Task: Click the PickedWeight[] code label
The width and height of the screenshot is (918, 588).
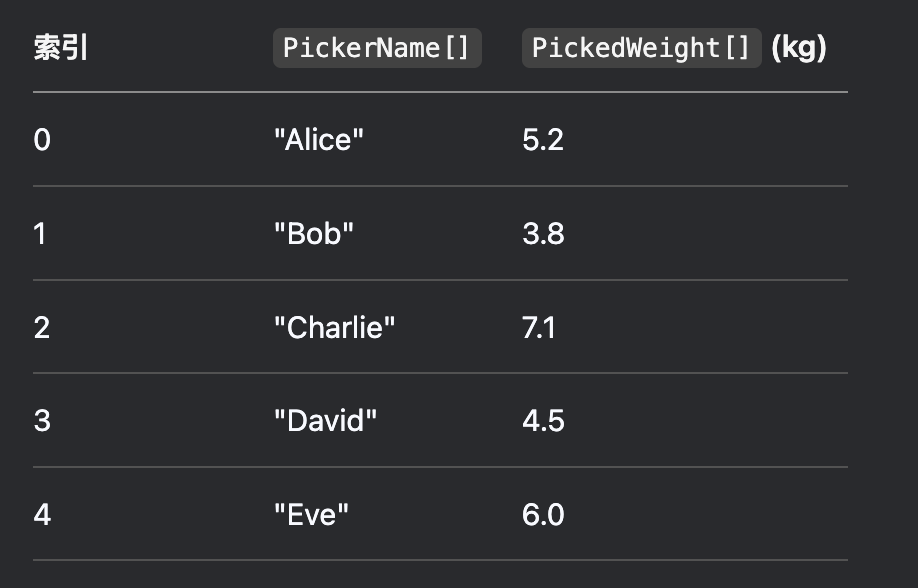Action: pos(642,48)
